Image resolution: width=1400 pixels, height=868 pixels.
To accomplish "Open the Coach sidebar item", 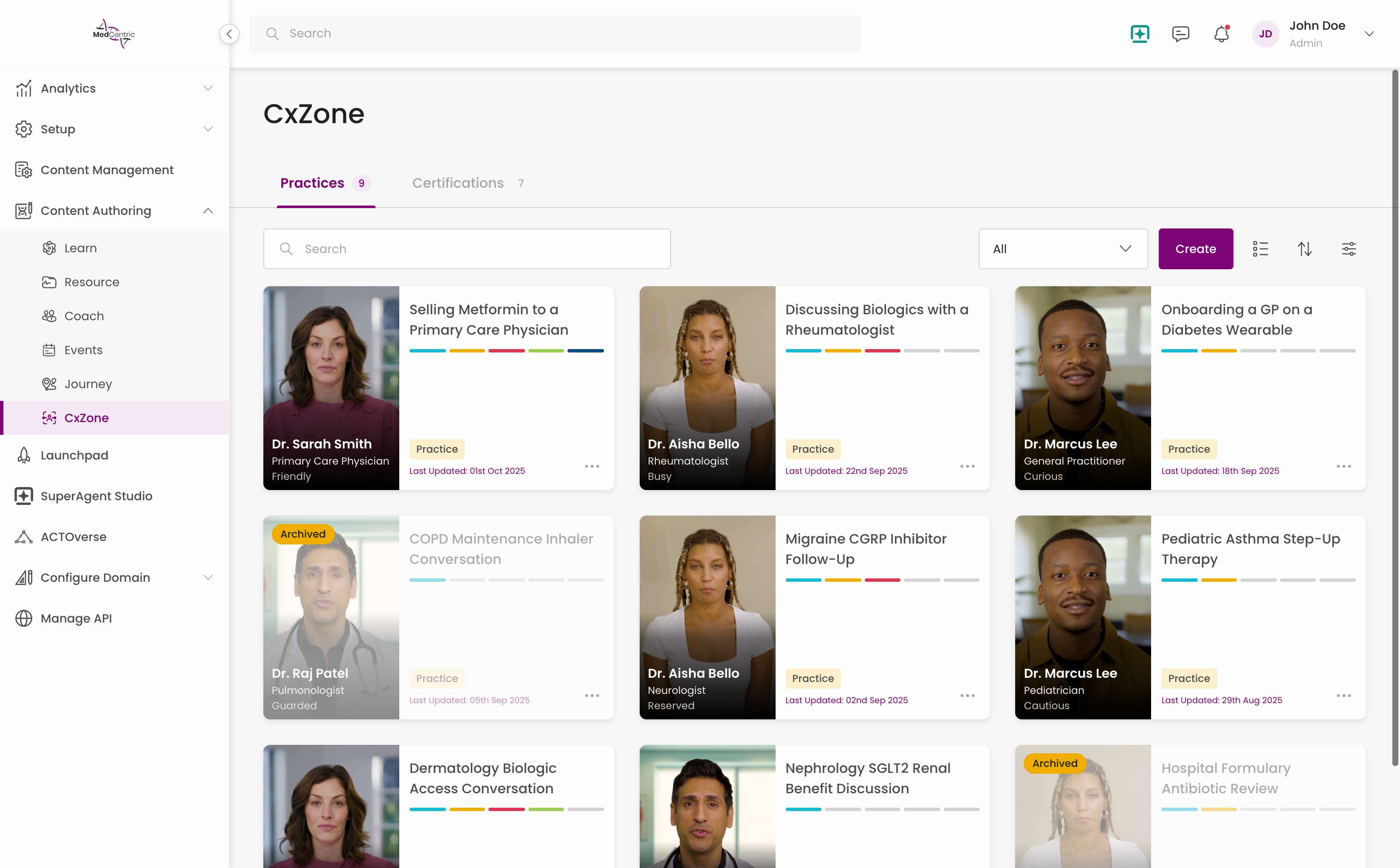I will click(x=115, y=316).
